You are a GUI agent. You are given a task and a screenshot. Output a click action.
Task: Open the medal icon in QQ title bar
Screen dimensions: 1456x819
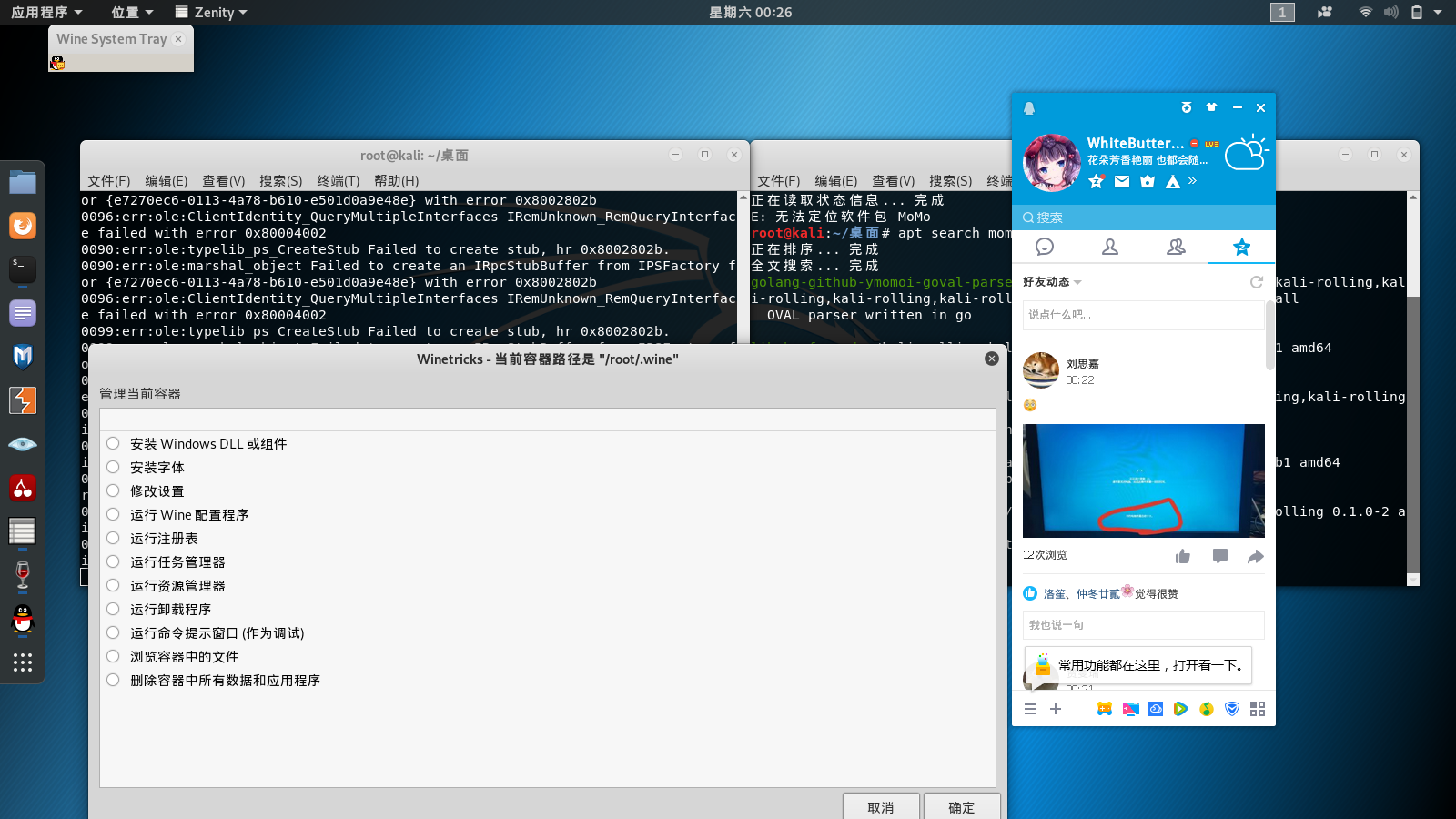pos(1186,107)
